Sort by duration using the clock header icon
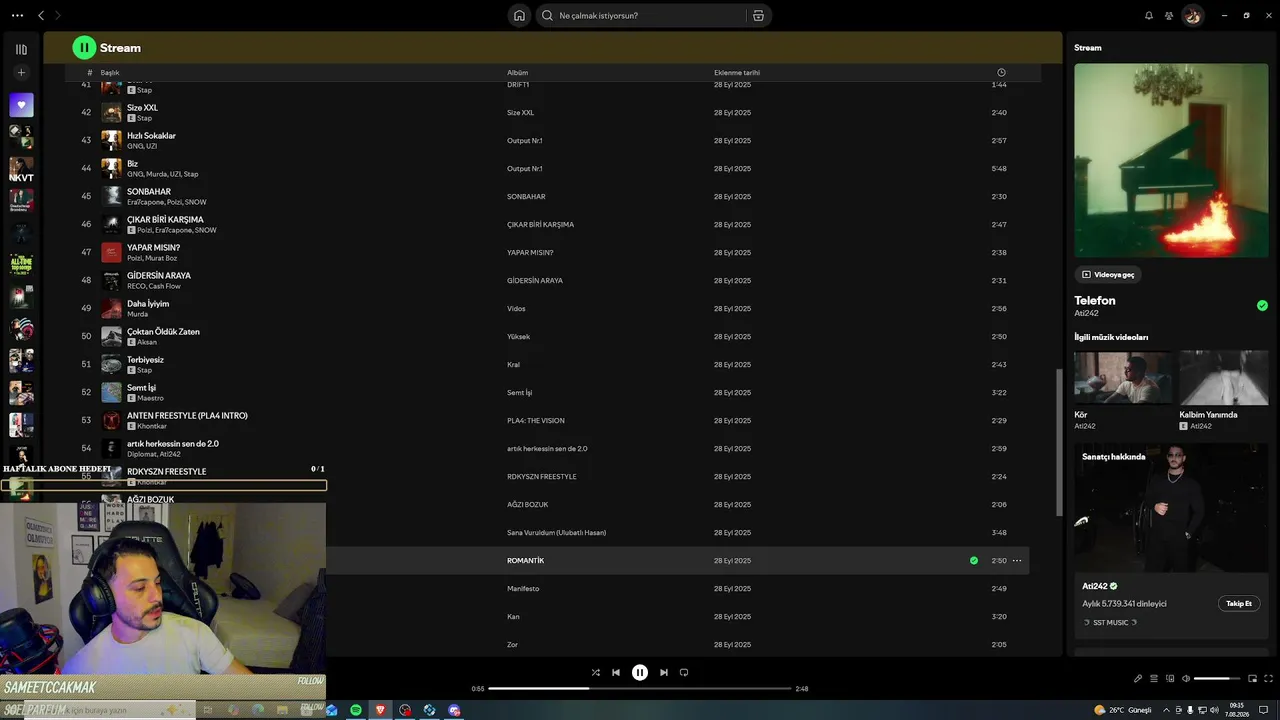Image resolution: width=1280 pixels, height=720 pixels. [x=1001, y=72]
